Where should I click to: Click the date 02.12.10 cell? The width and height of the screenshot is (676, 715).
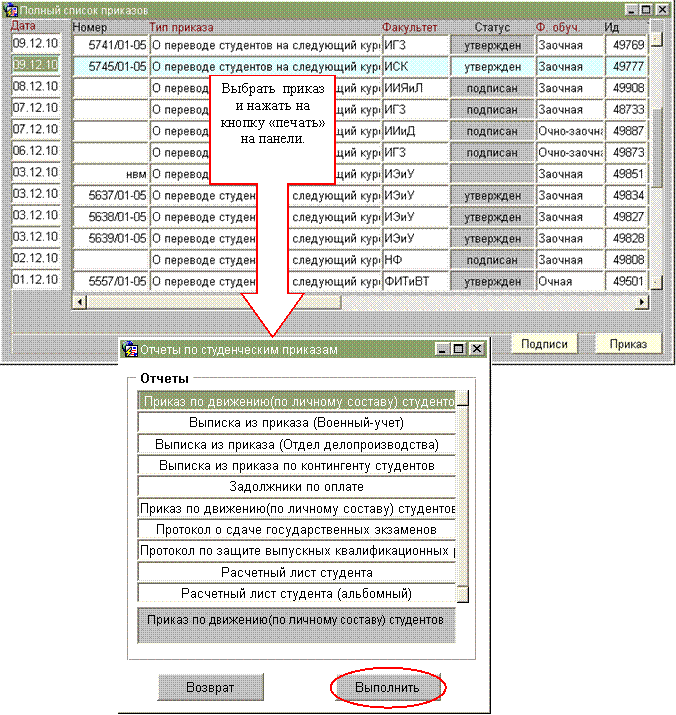tap(36, 258)
